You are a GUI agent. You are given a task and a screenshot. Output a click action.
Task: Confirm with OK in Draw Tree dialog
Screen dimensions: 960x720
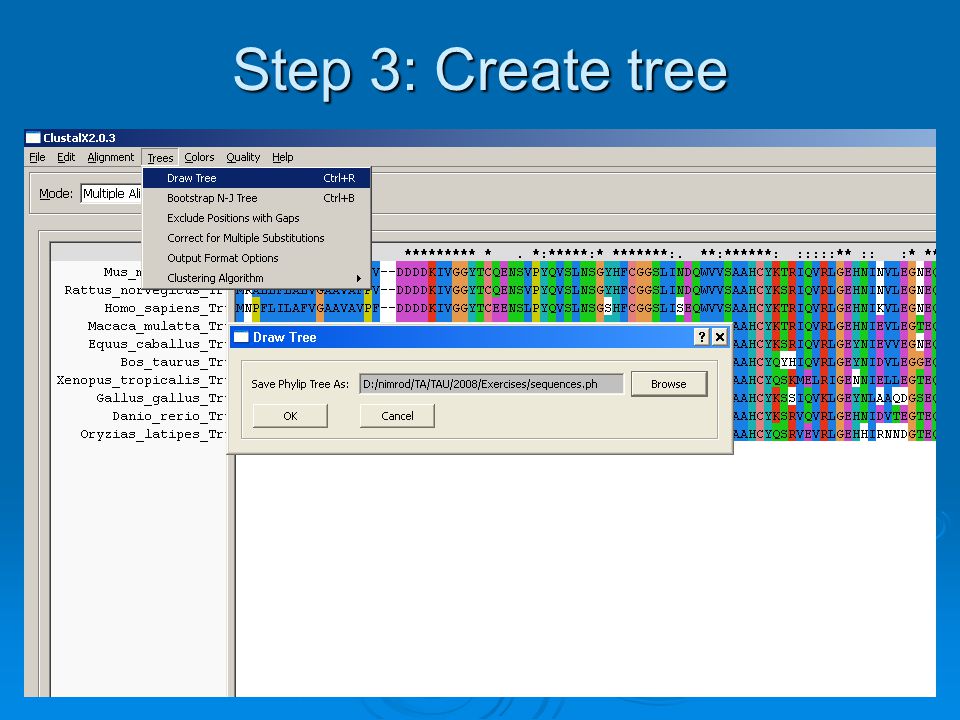pyautogui.click(x=290, y=416)
